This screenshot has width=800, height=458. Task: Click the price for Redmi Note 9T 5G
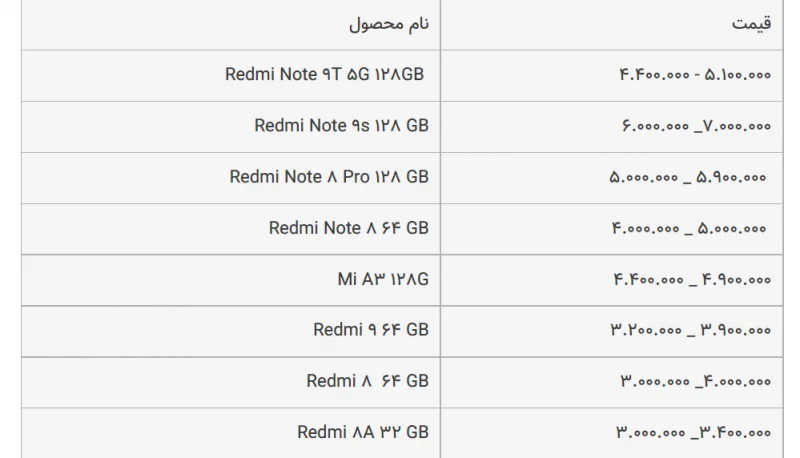(x=695, y=75)
